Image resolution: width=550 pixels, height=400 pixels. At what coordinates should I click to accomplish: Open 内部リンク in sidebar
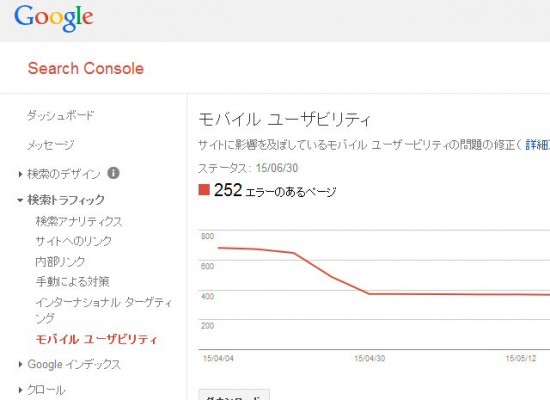pos(60,261)
